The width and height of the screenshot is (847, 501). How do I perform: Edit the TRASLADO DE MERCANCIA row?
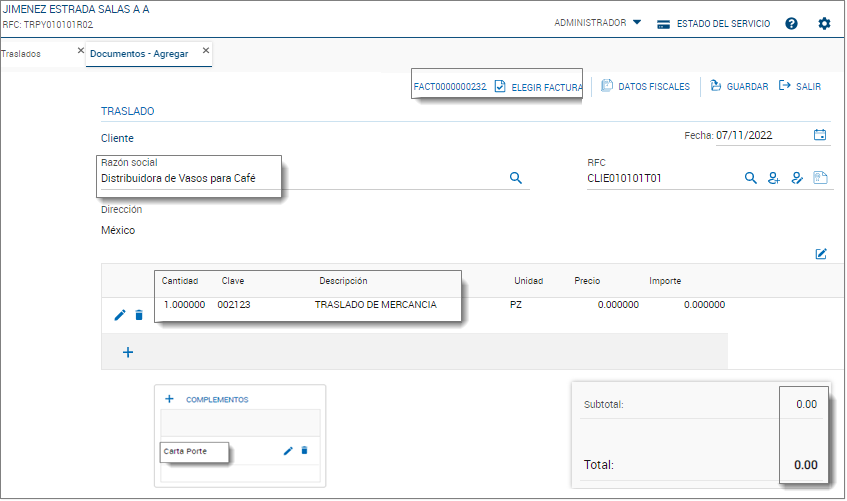tap(120, 315)
